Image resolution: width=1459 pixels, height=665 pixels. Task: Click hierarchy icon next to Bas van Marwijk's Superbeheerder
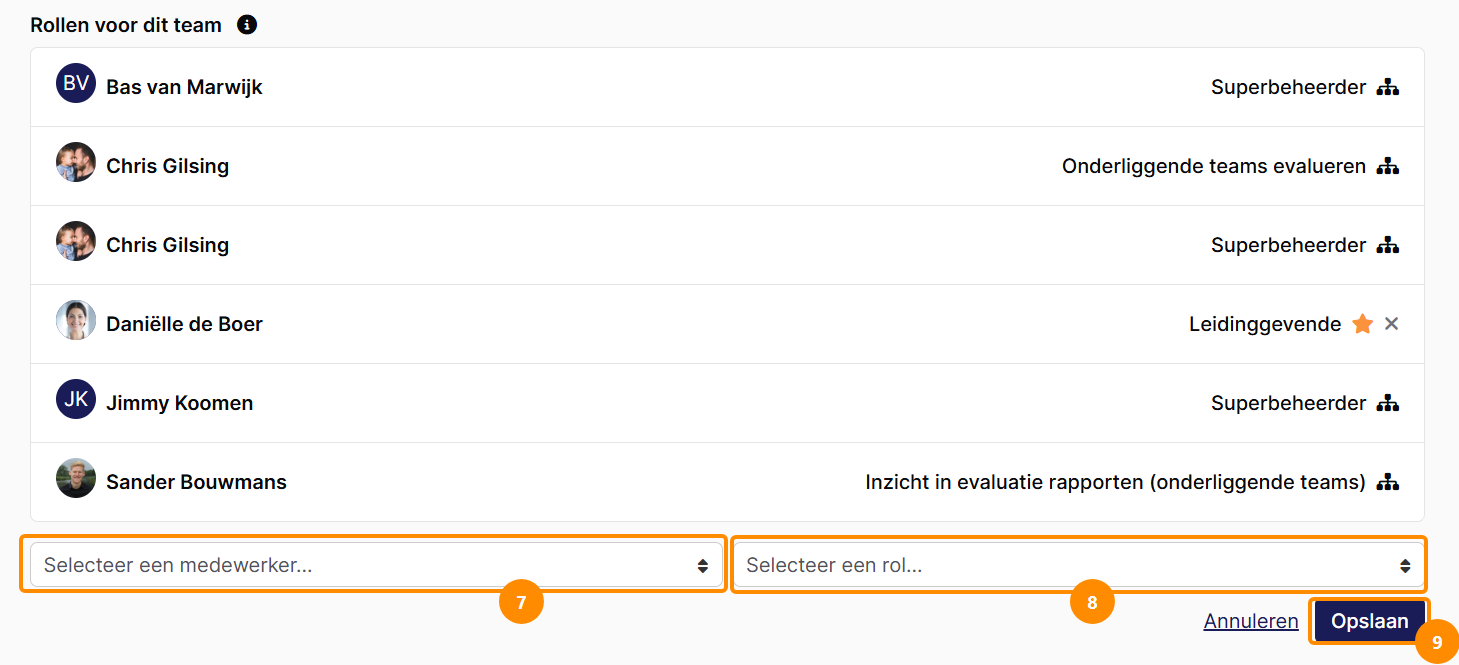click(1387, 87)
